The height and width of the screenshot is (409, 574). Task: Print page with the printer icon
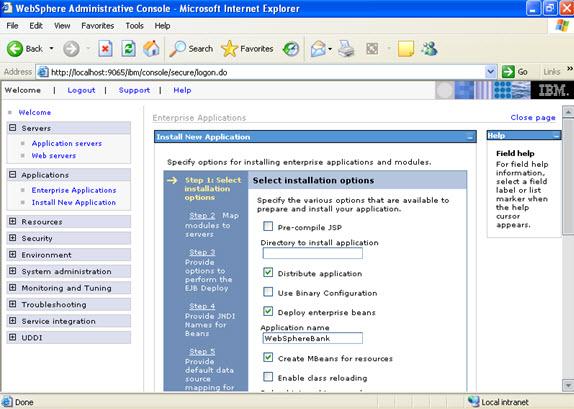(x=346, y=49)
